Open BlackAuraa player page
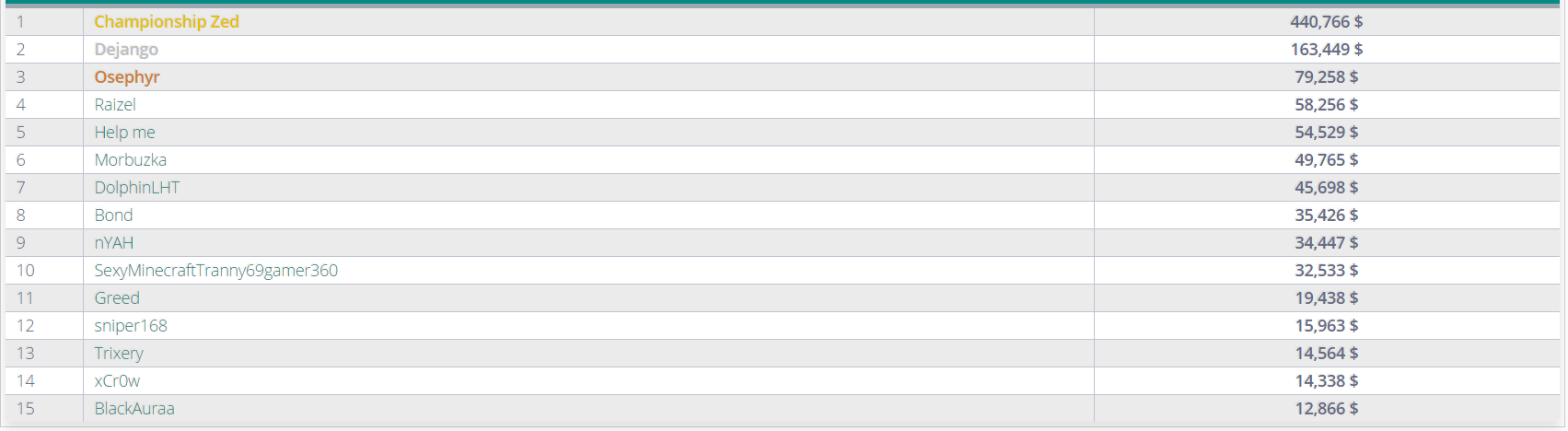This screenshot has height=431, width=1568. click(x=134, y=408)
